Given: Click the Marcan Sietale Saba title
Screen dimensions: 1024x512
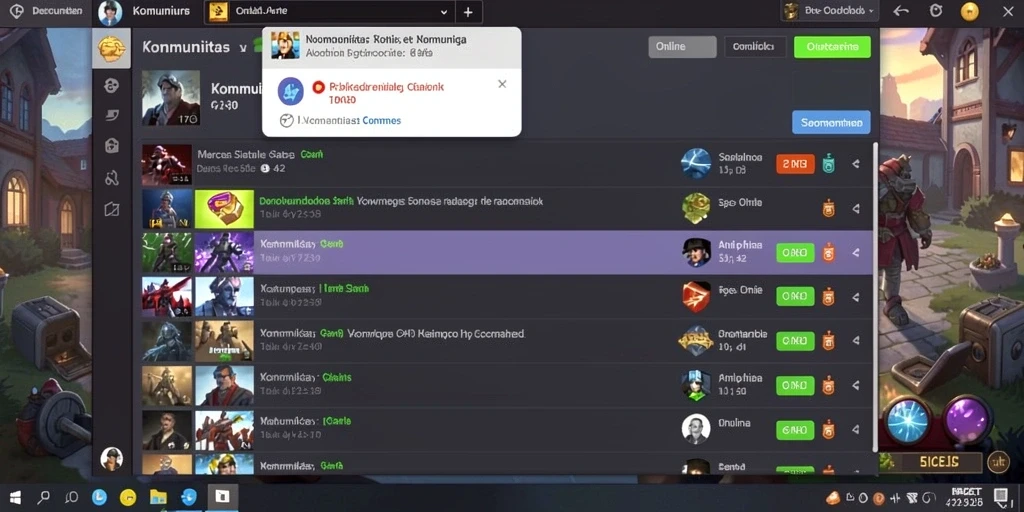Looking at the screenshot, I should 245,155.
